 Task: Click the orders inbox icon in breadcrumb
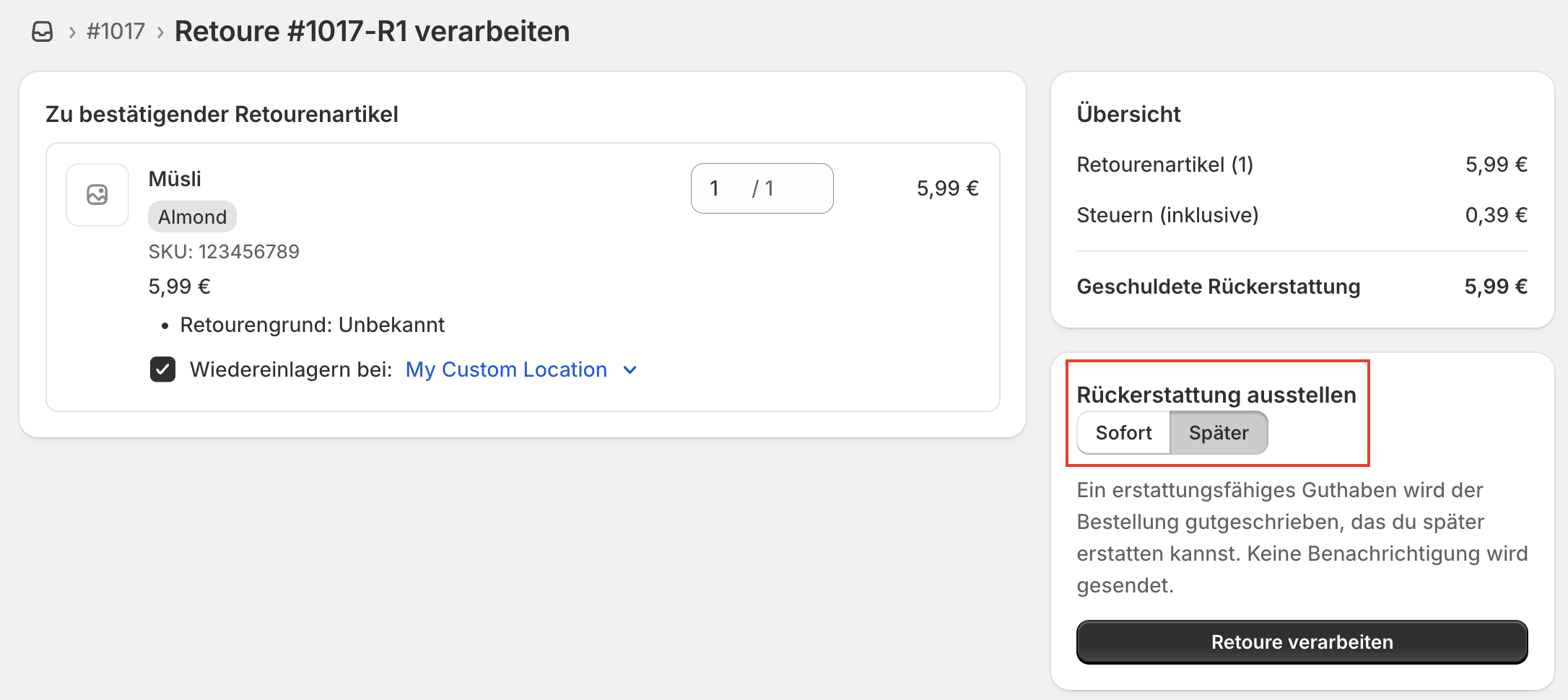(43, 32)
